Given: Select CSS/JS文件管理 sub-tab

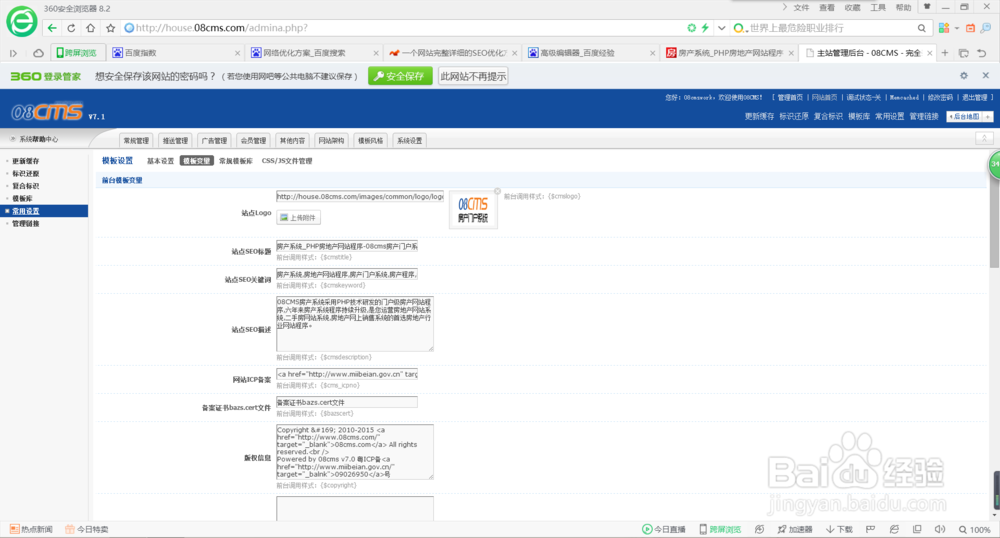Looking at the screenshot, I should coord(287,161).
